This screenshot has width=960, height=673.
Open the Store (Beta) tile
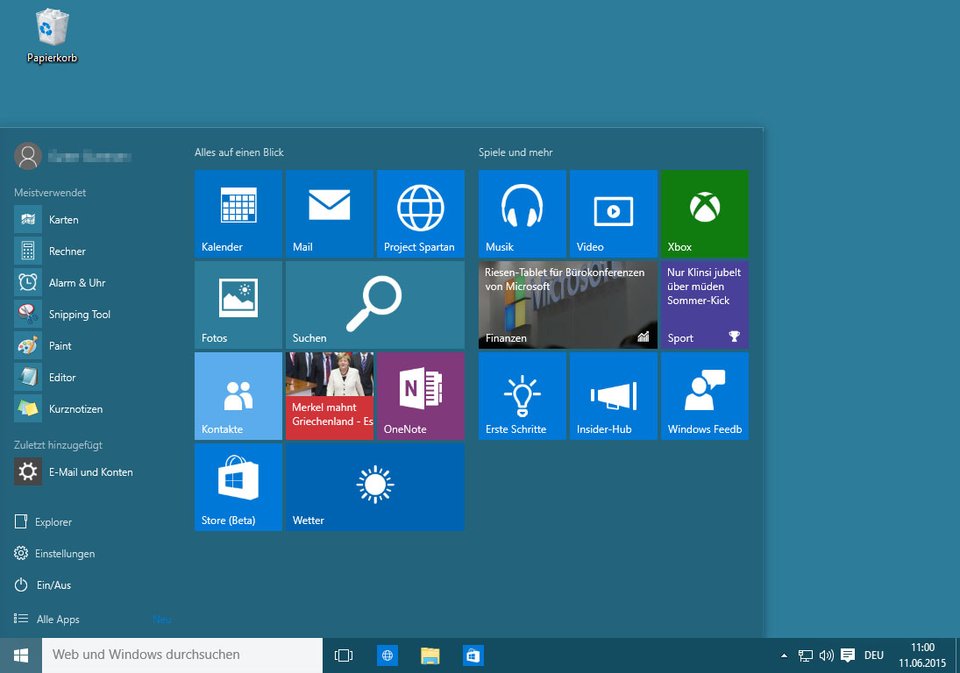(x=238, y=487)
